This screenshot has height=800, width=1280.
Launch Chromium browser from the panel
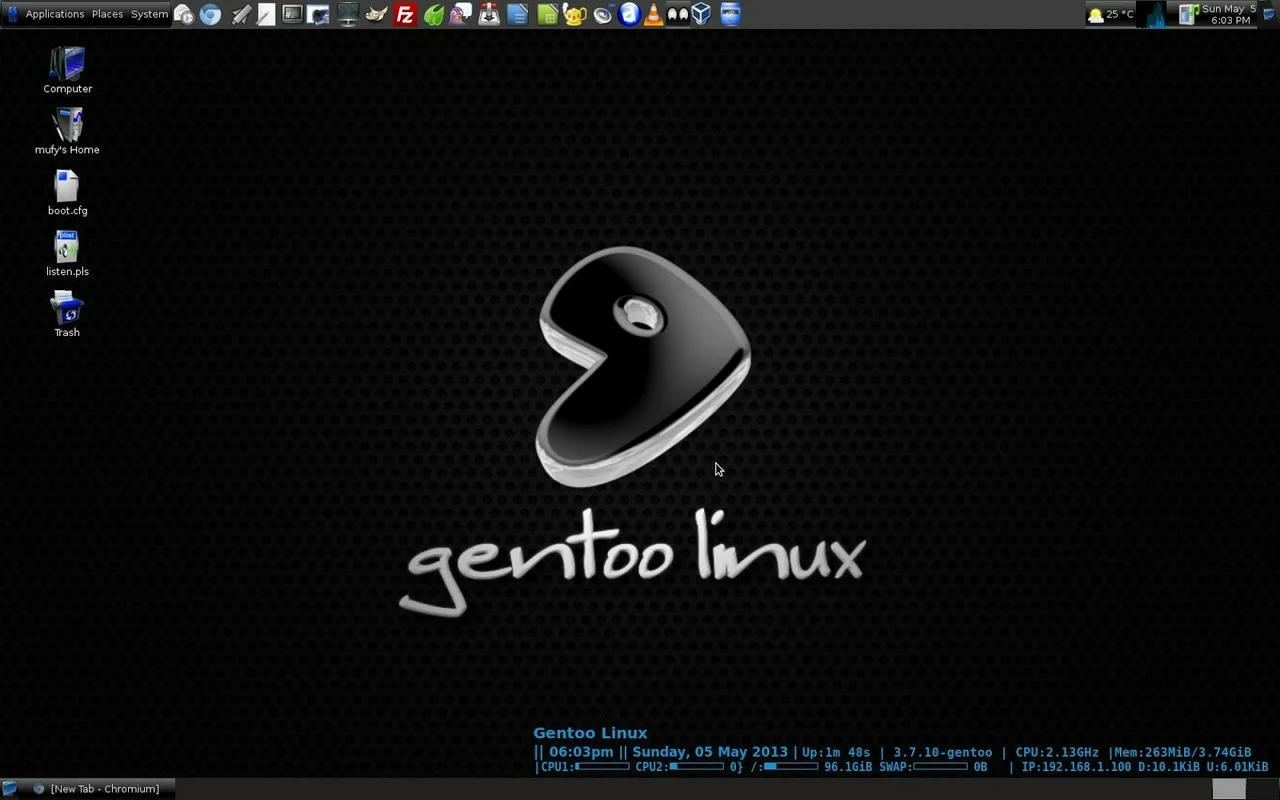pyautogui.click(x=210, y=13)
